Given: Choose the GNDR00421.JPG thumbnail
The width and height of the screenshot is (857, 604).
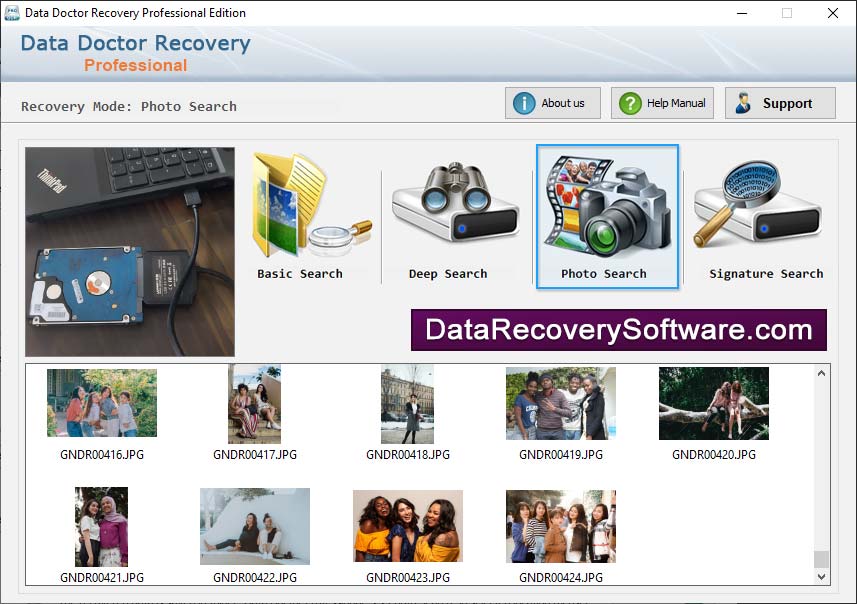Looking at the screenshot, I should pyautogui.click(x=102, y=527).
